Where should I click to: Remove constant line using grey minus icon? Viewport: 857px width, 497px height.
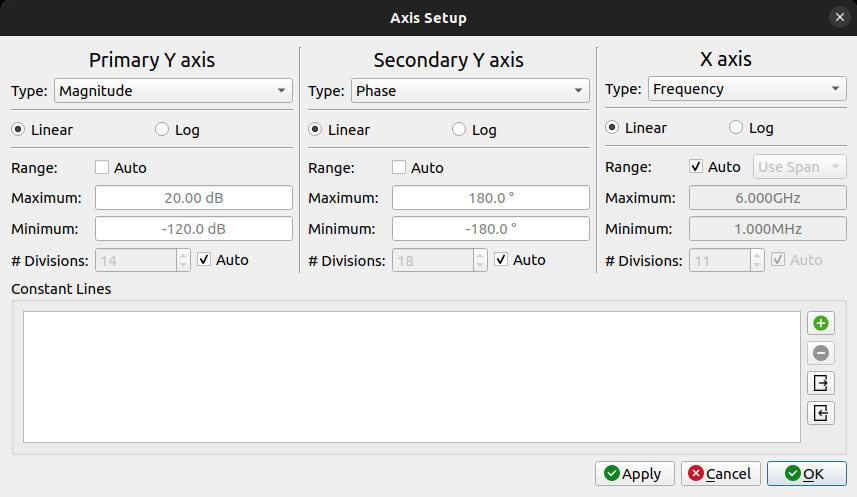820,353
